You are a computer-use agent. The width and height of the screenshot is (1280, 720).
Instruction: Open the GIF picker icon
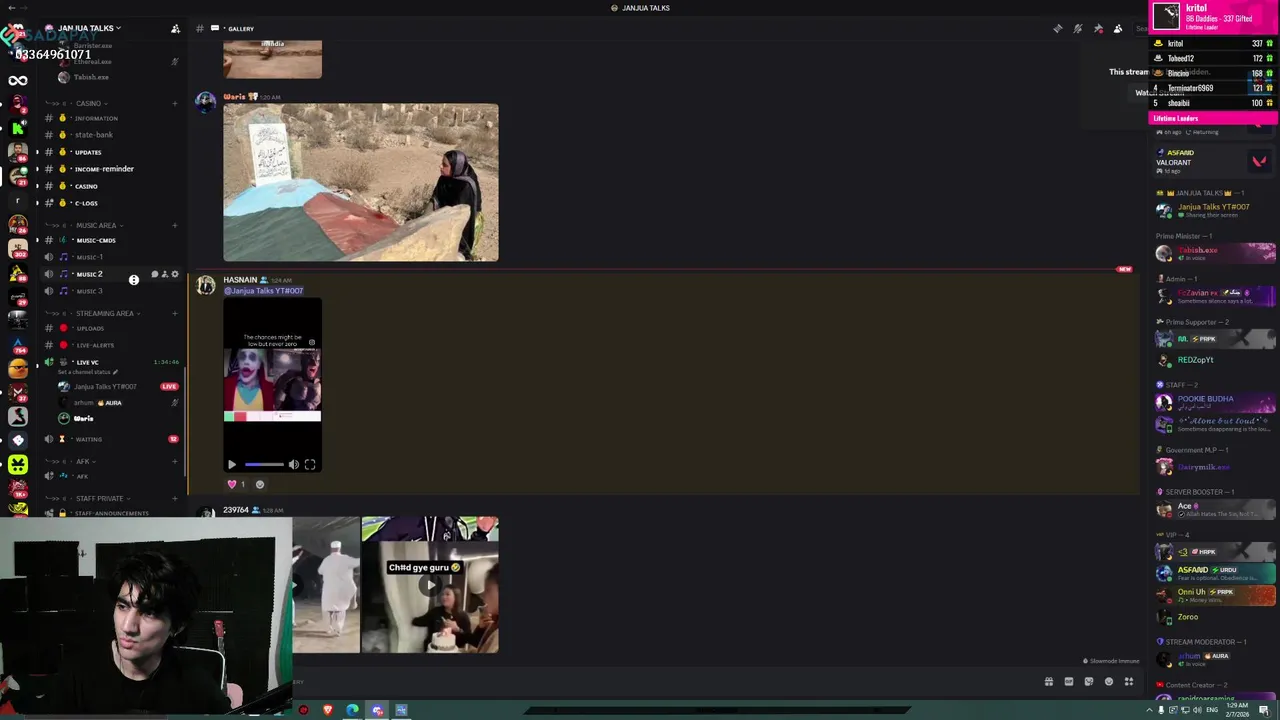pos(1069,682)
